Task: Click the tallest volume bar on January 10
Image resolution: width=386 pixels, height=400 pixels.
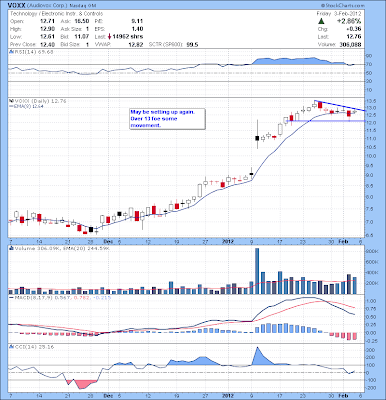Action: 257,271
